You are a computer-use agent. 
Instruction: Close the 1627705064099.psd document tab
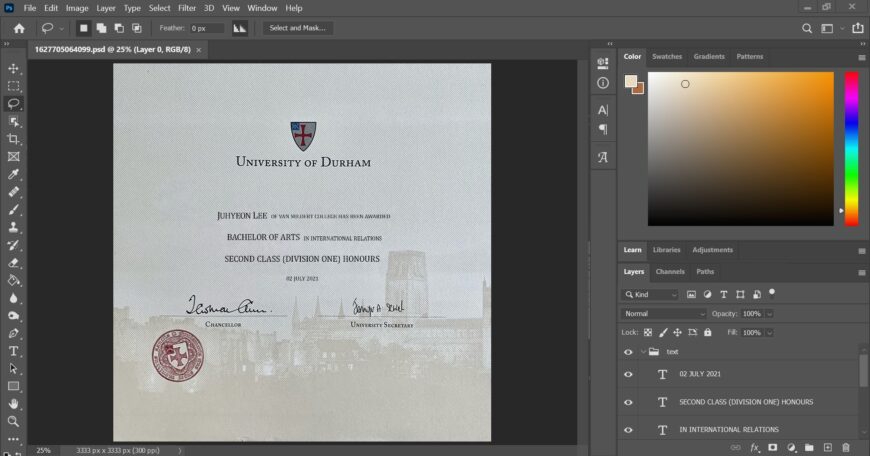pyautogui.click(x=199, y=50)
